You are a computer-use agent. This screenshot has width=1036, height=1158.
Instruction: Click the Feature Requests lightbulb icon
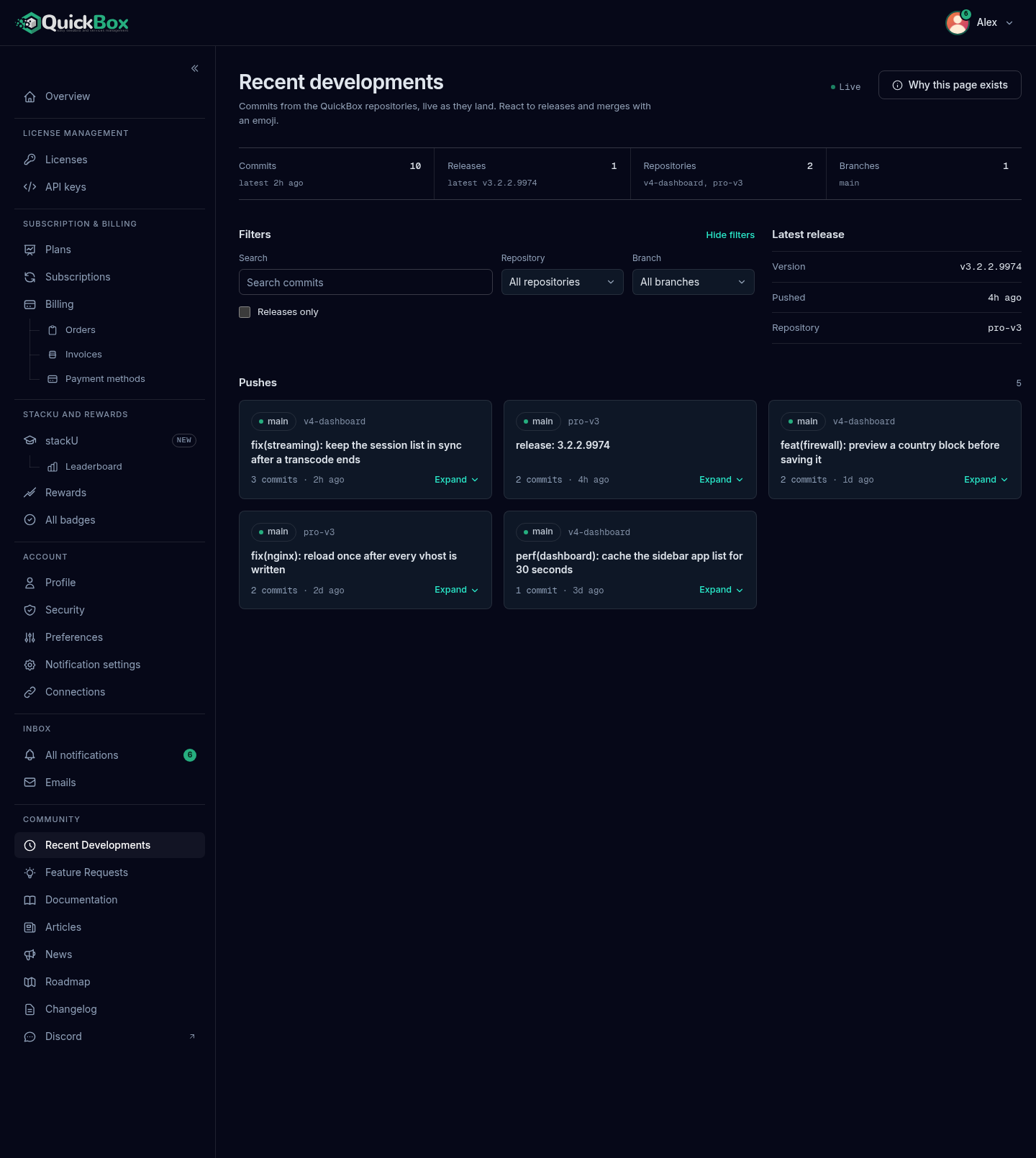pos(29,872)
